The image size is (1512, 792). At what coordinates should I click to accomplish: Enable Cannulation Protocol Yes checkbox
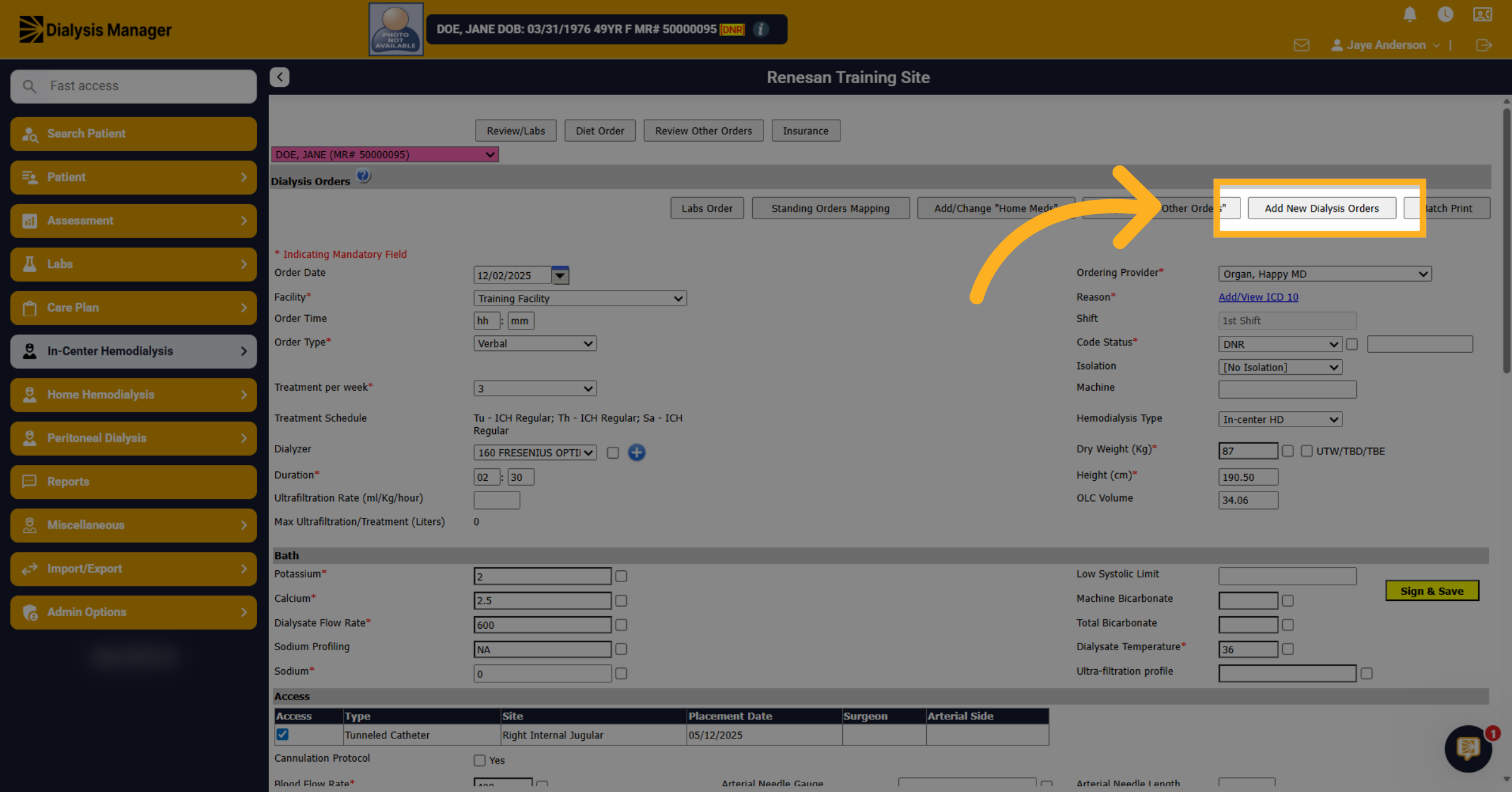[x=479, y=760]
